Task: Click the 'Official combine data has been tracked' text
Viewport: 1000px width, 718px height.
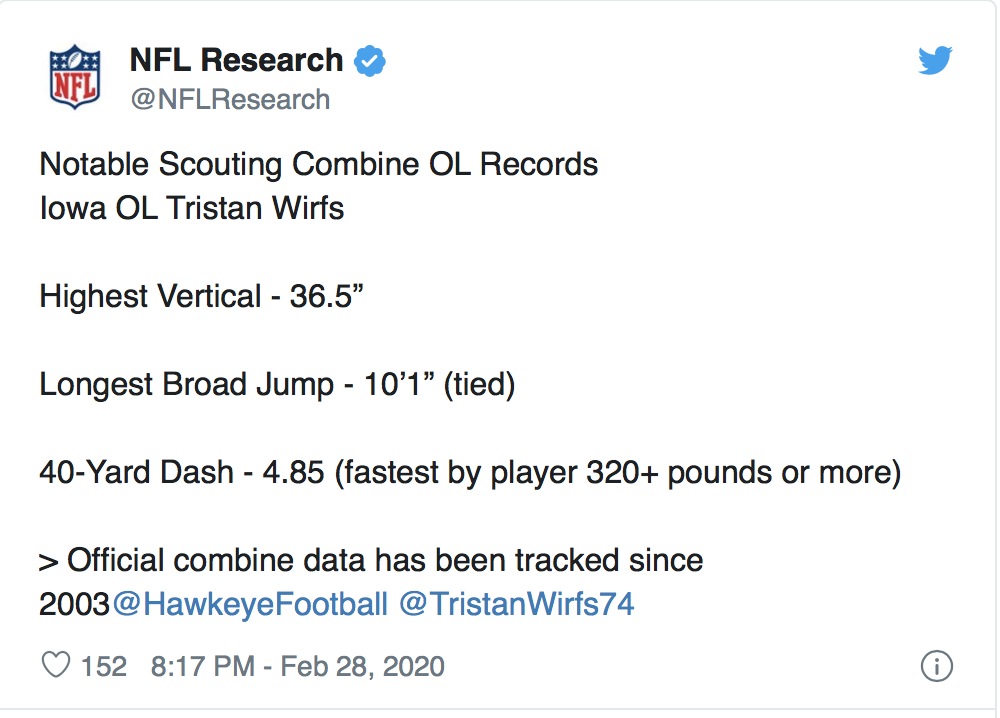Action: (343, 560)
